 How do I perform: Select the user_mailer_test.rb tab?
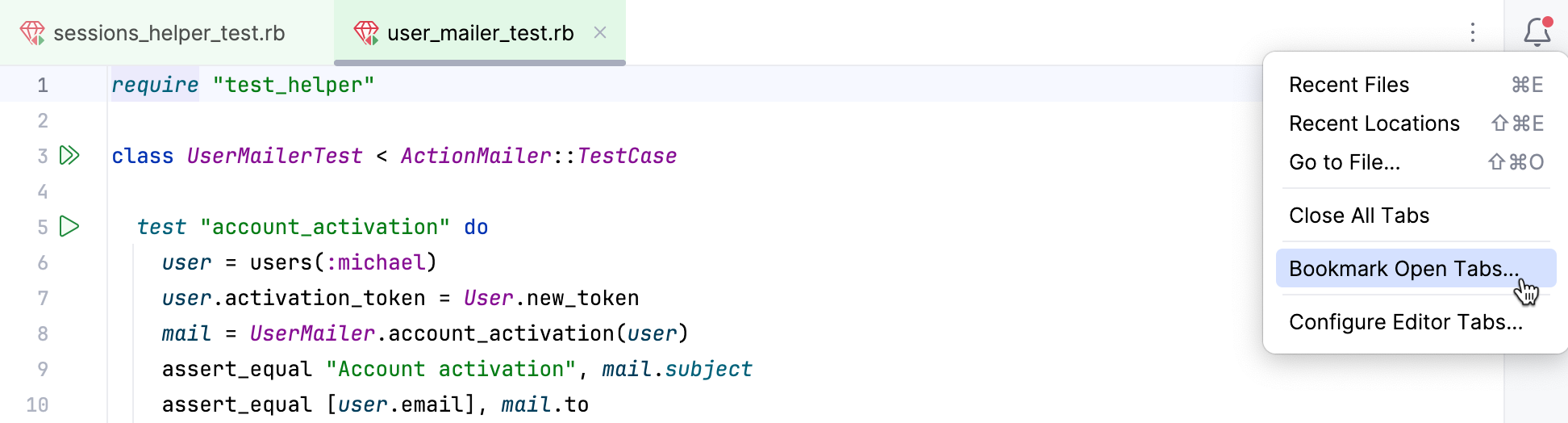[480, 33]
